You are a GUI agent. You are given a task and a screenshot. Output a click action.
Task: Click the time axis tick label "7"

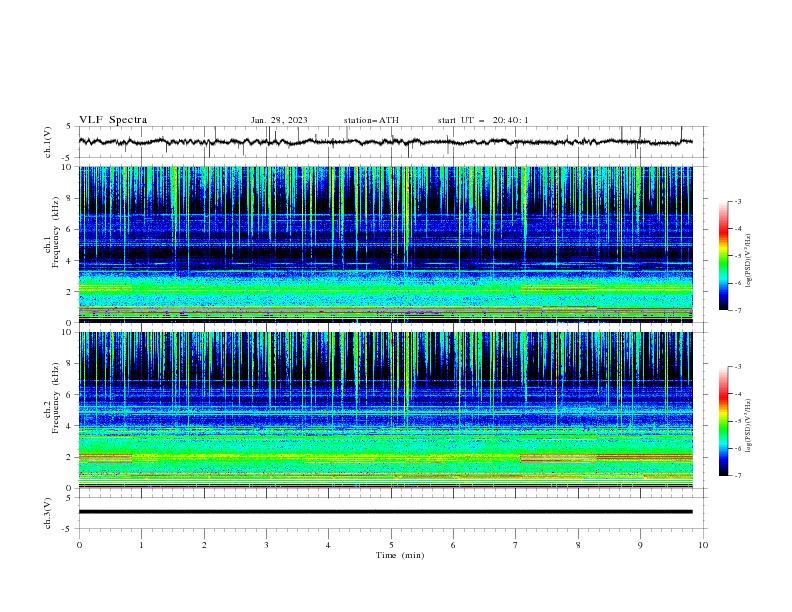tap(516, 545)
